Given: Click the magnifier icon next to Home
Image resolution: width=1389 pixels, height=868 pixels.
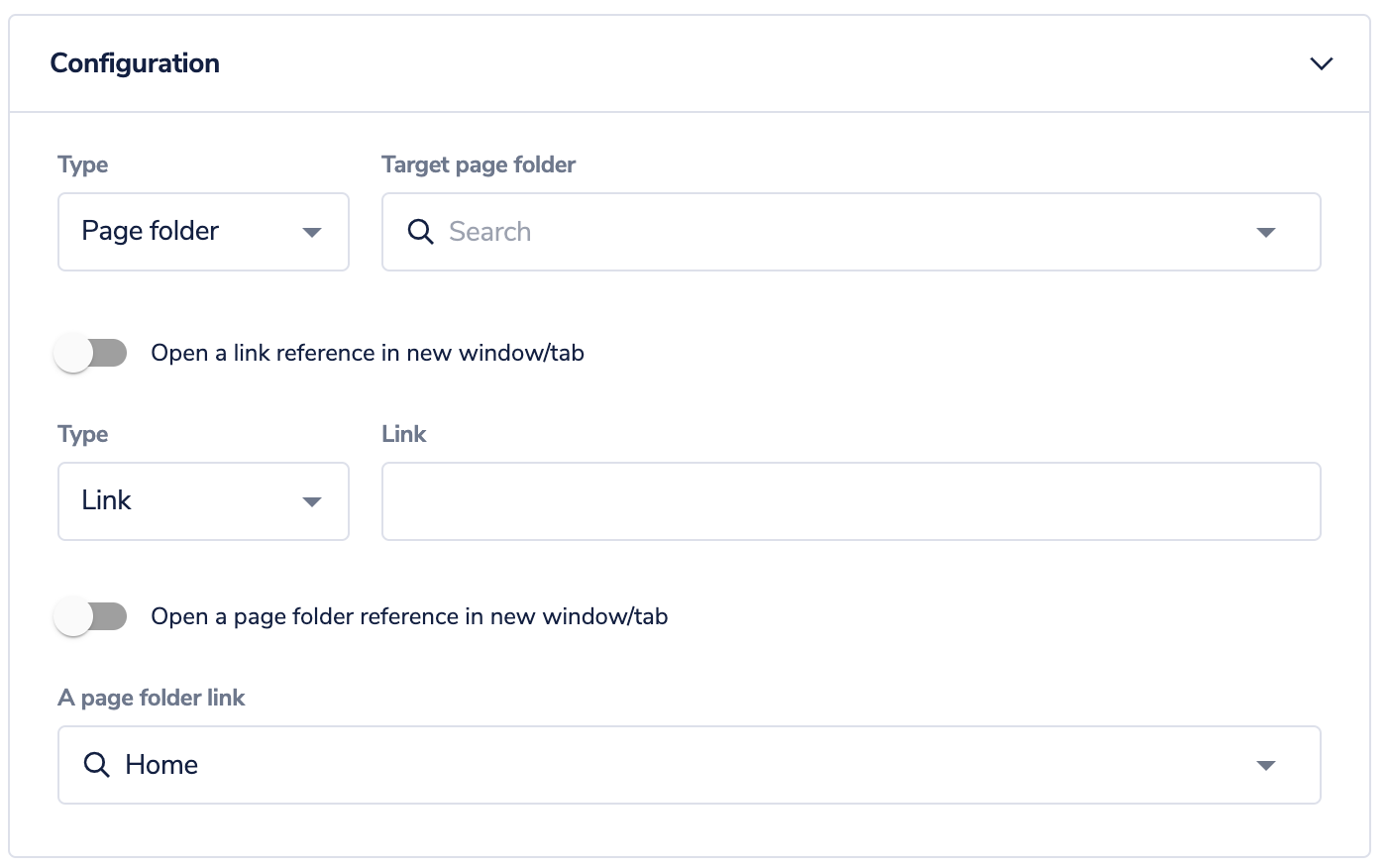Looking at the screenshot, I should click(96, 765).
